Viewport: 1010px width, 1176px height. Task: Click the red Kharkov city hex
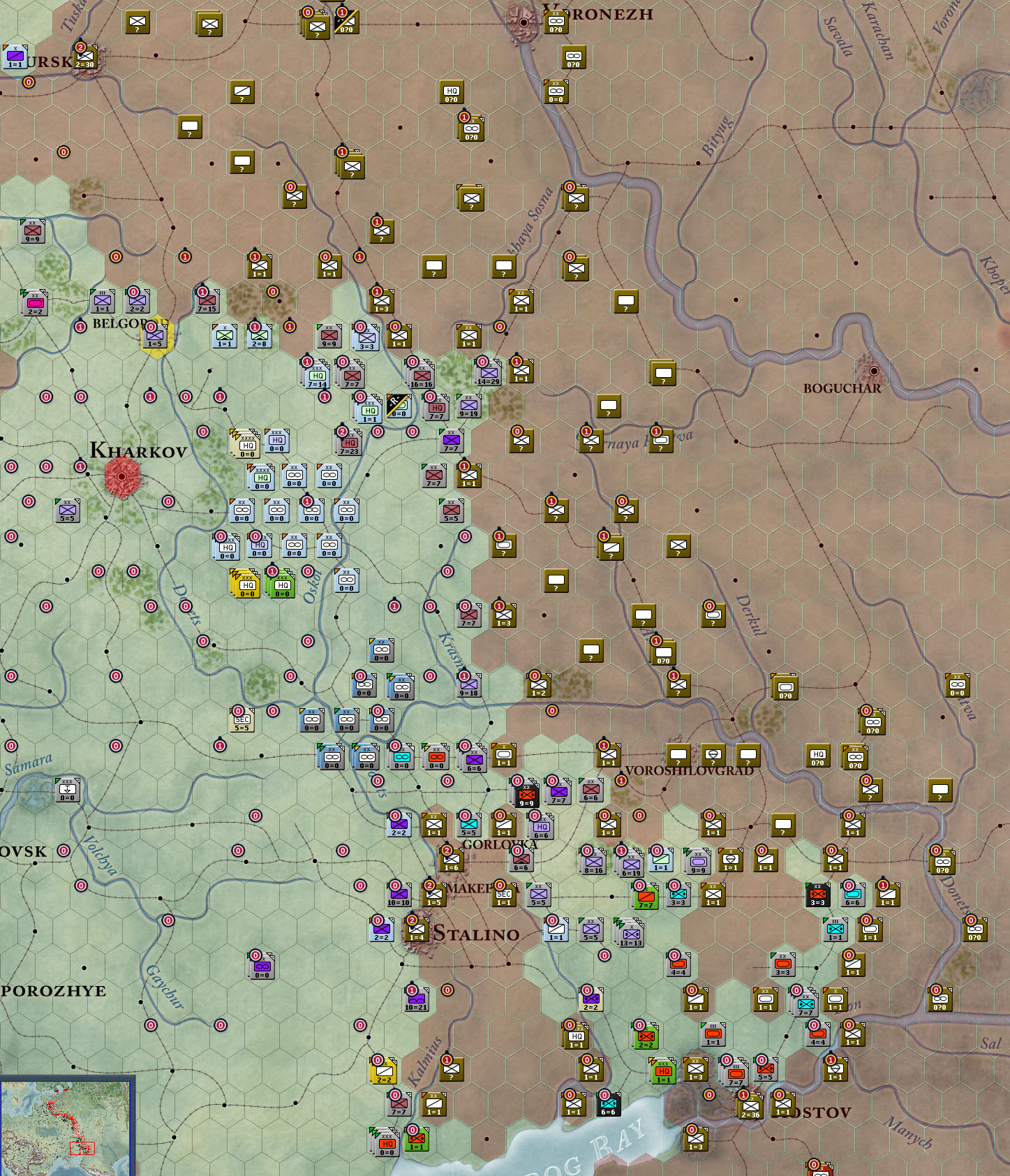pyautogui.click(x=122, y=476)
